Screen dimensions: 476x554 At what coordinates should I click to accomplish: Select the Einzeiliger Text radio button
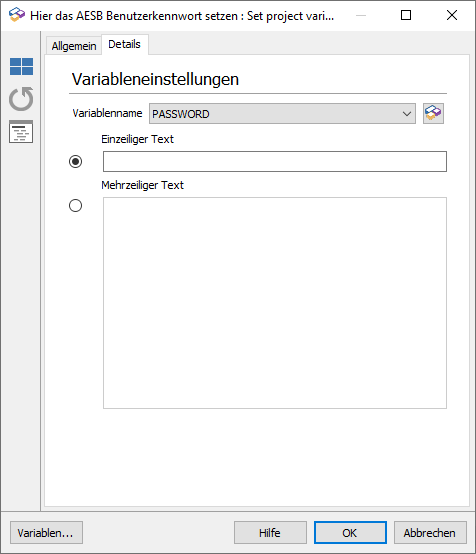click(75, 161)
